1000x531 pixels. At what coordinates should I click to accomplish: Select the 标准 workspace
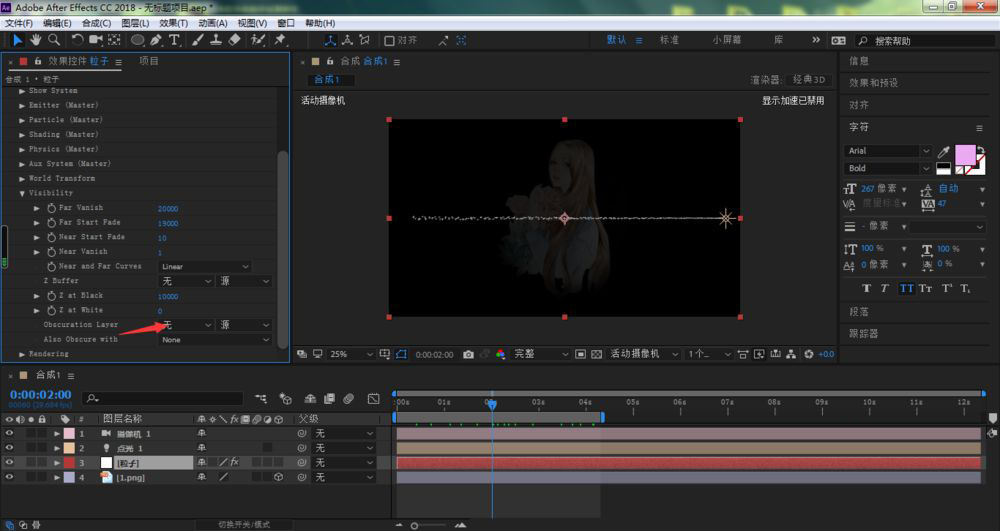pyautogui.click(x=669, y=40)
